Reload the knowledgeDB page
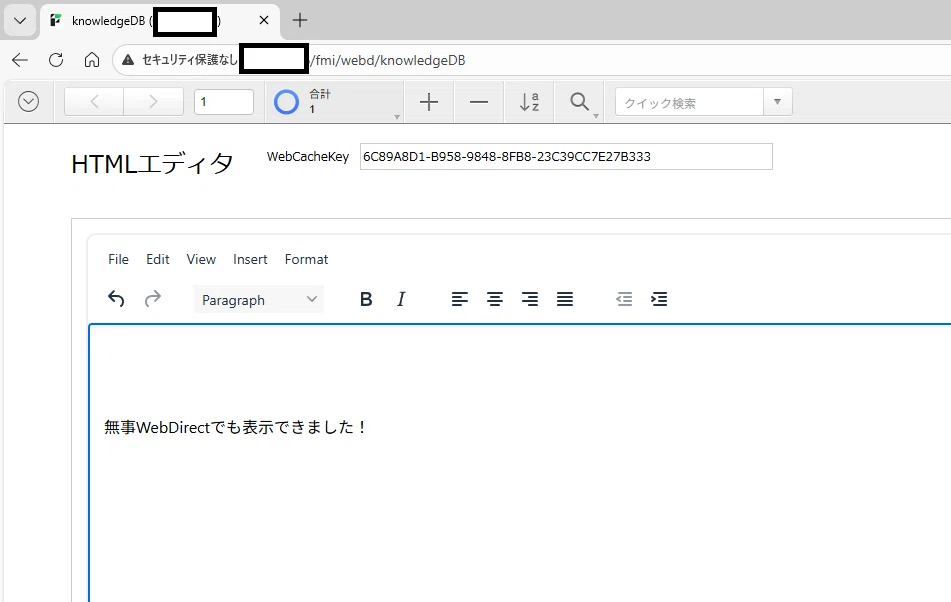 point(56,60)
